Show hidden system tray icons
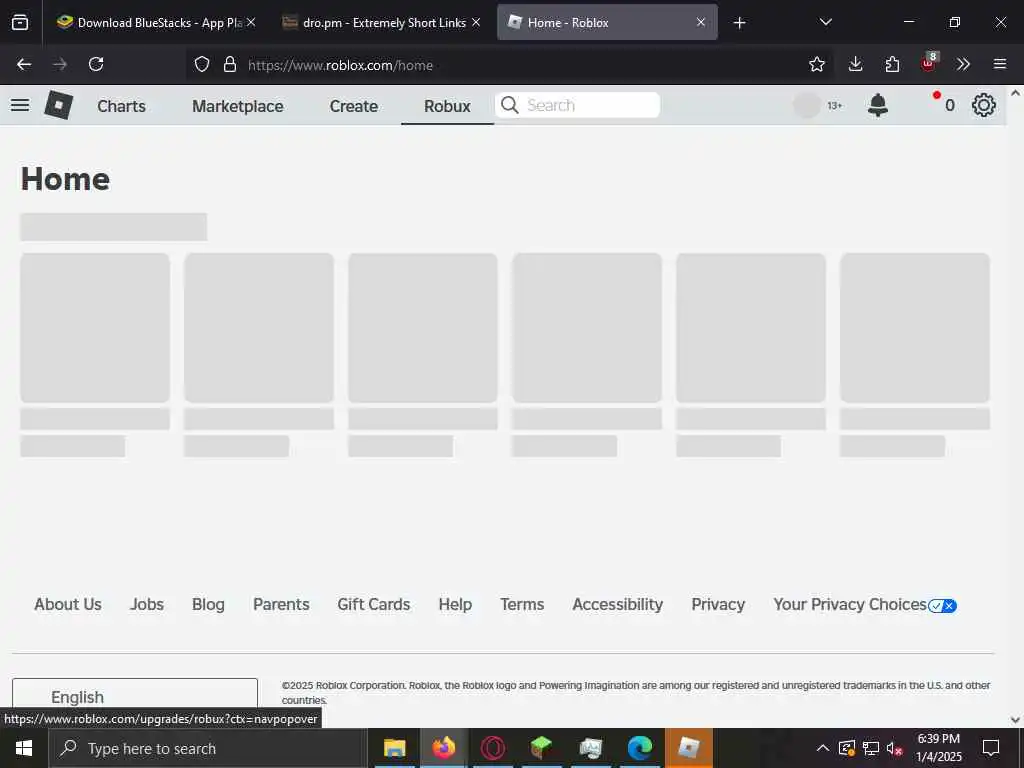 823,748
